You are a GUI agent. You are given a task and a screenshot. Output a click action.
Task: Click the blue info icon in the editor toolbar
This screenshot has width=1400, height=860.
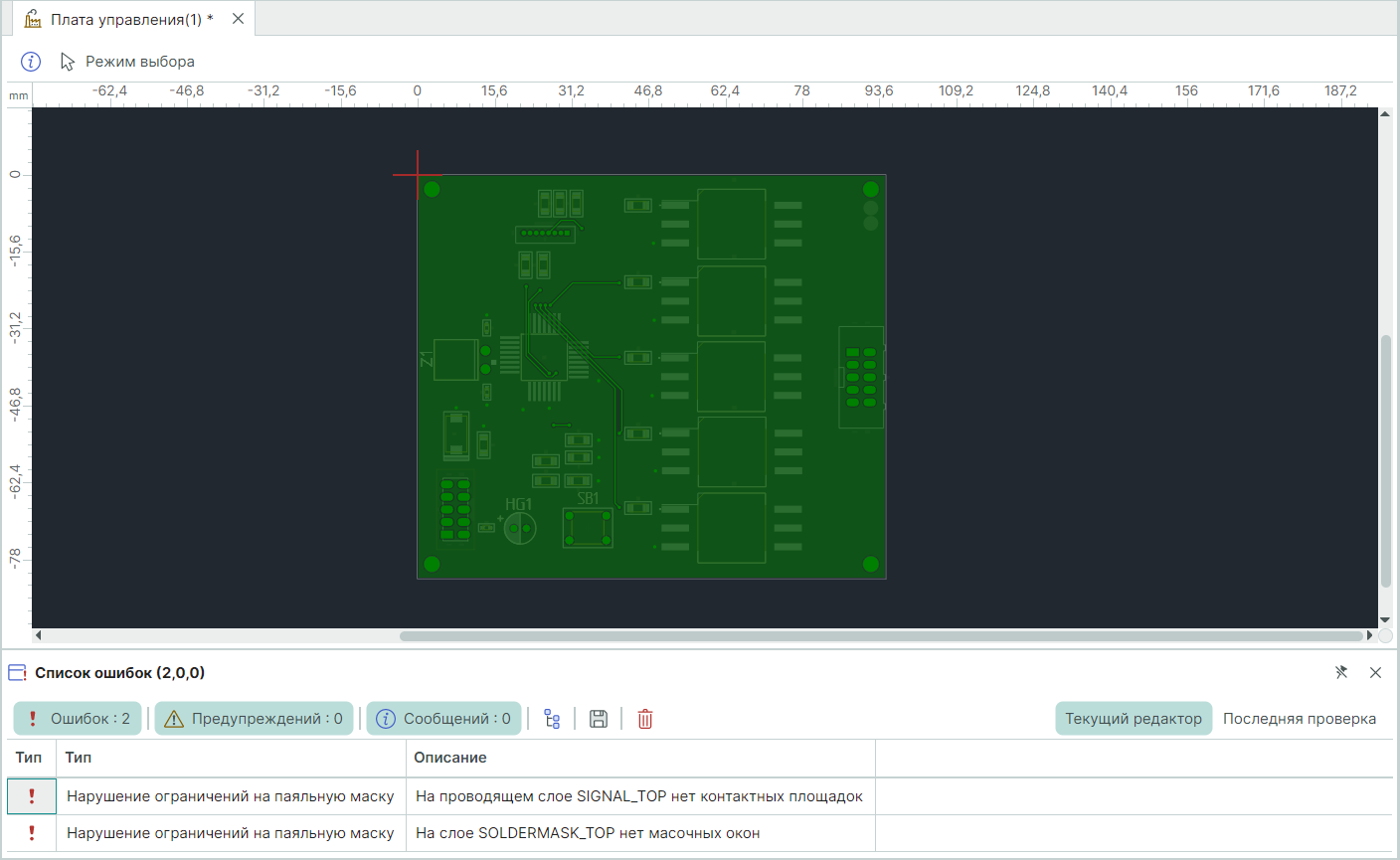pyautogui.click(x=31, y=62)
